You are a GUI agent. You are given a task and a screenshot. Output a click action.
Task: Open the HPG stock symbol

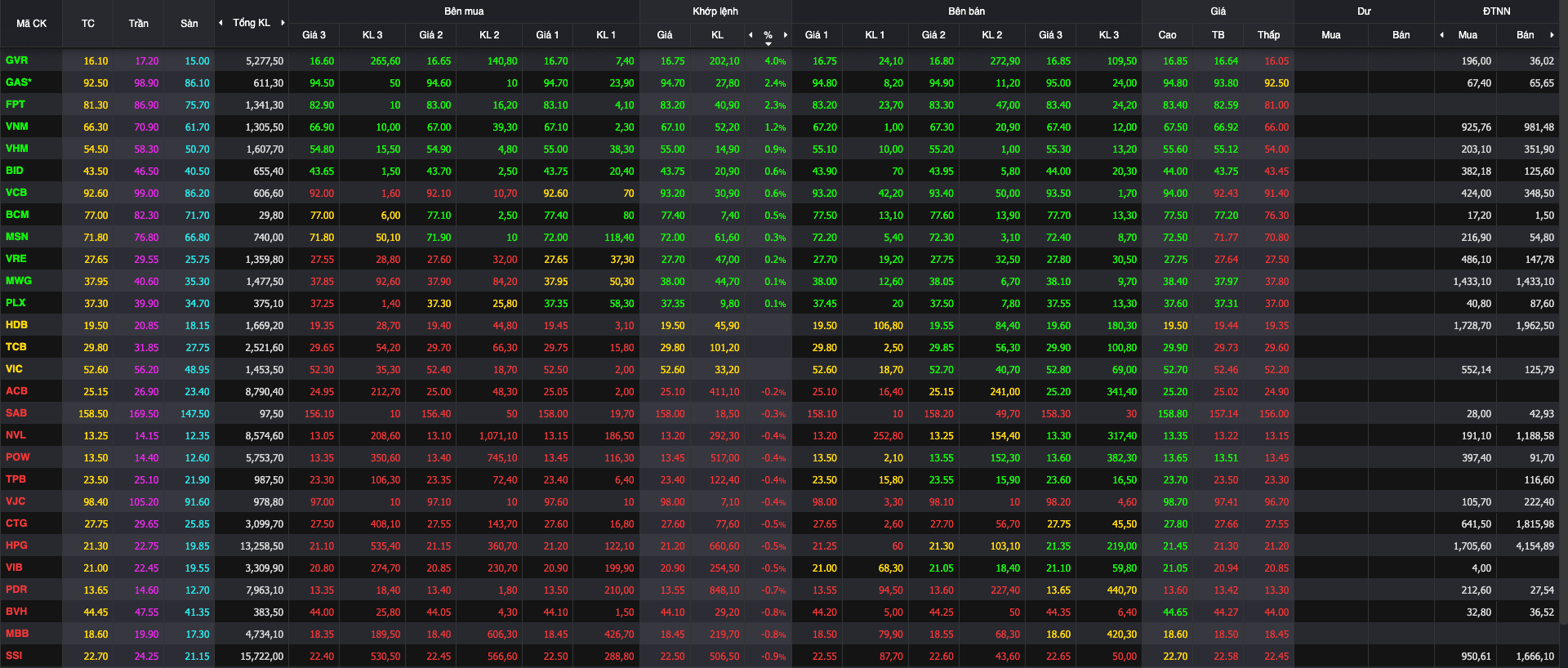tap(16, 546)
